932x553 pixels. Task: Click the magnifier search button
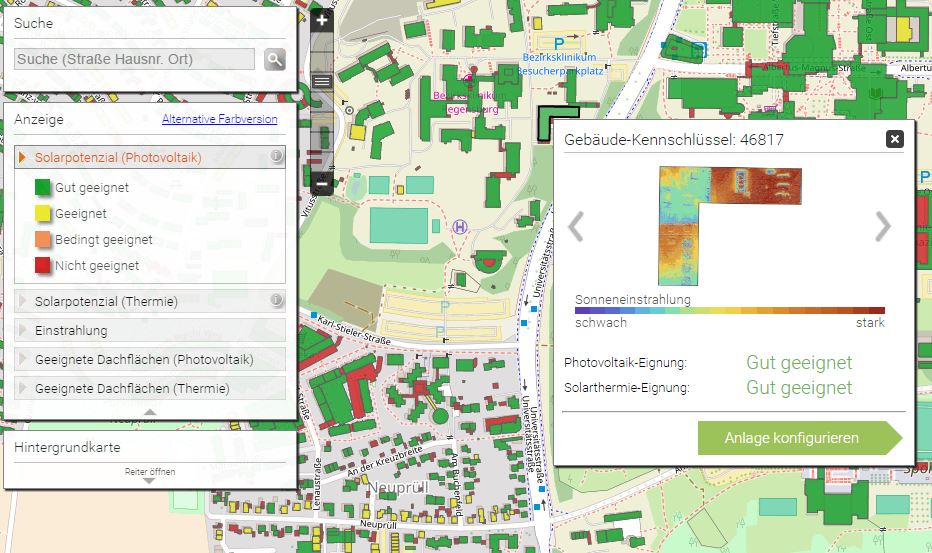[x=275, y=60]
